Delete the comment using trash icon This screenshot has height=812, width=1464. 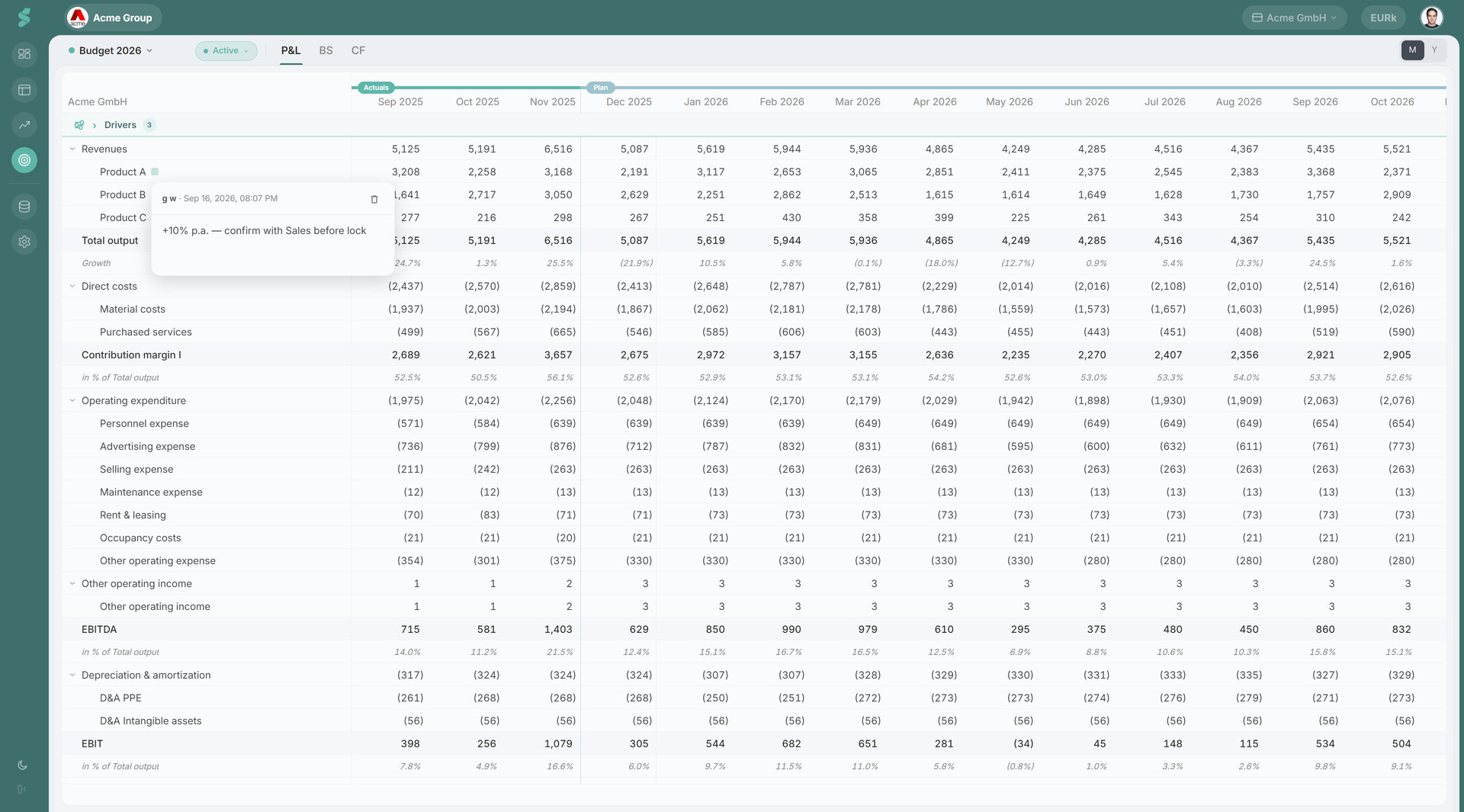click(374, 199)
